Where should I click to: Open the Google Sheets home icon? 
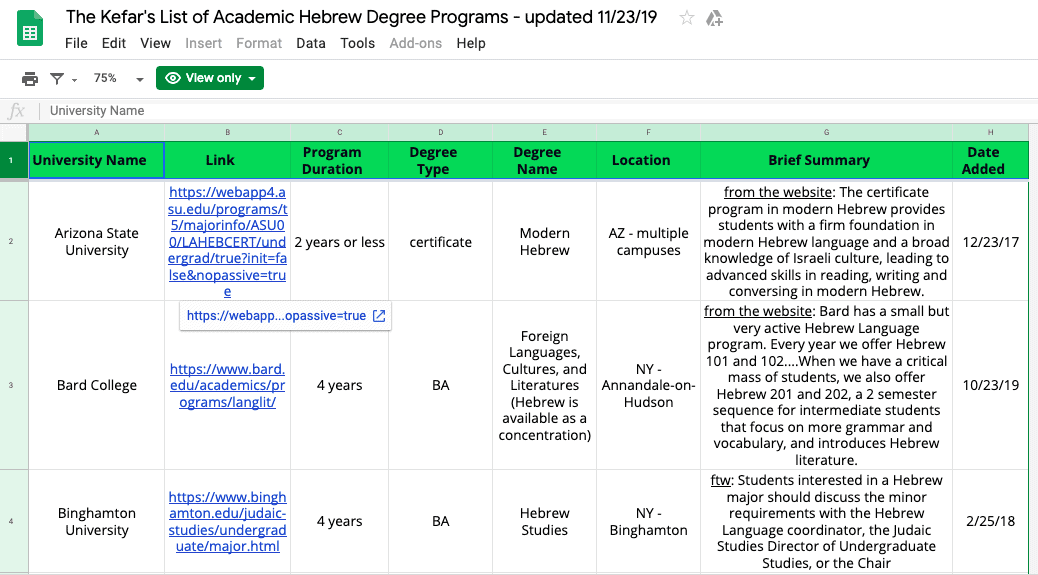[x=30, y=29]
